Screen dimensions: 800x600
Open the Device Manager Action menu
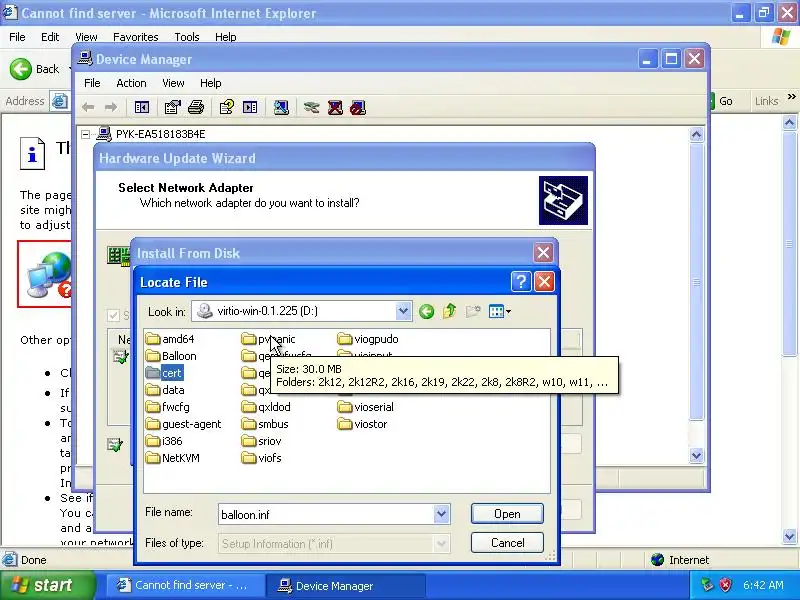[131, 83]
